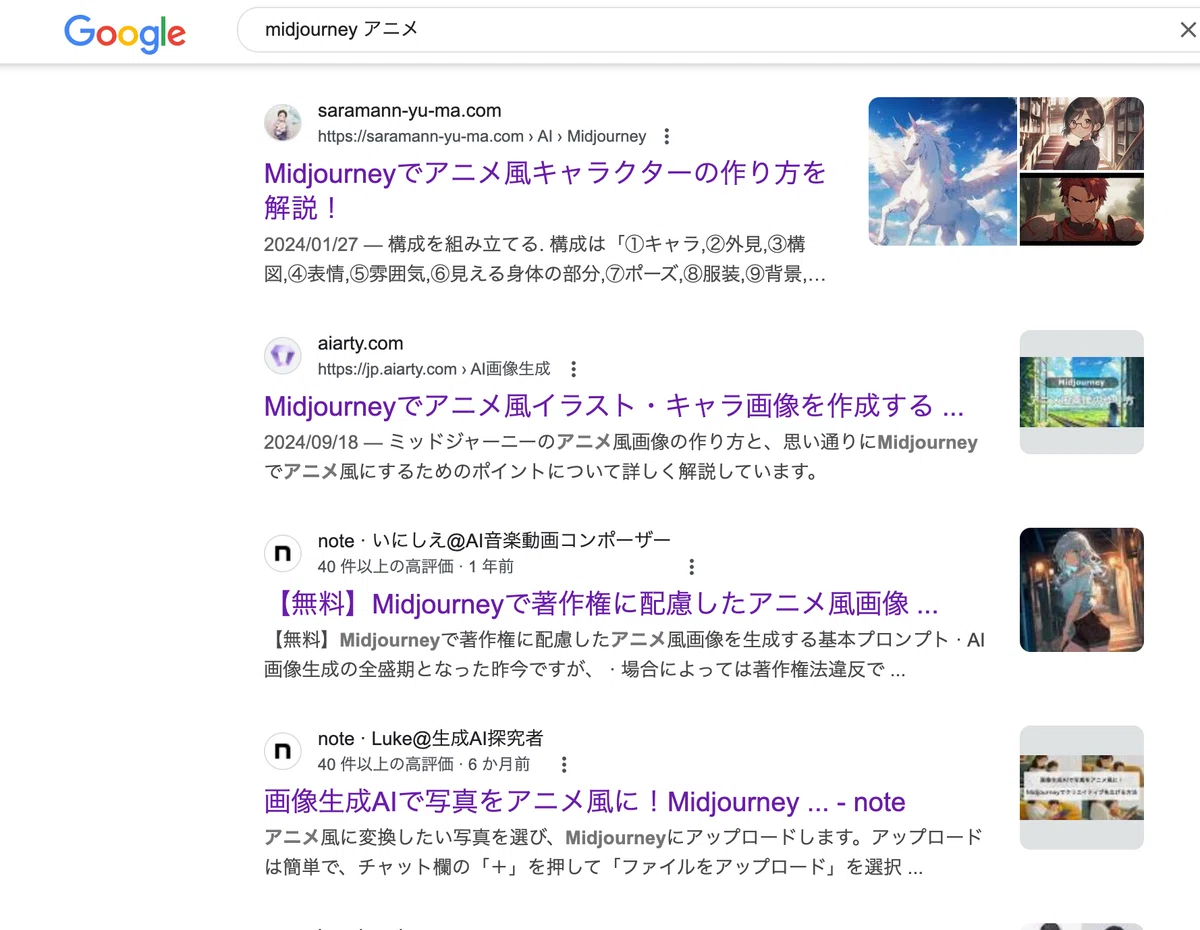Click the pegasus unicorn thumbnail image

coord(942,171)
